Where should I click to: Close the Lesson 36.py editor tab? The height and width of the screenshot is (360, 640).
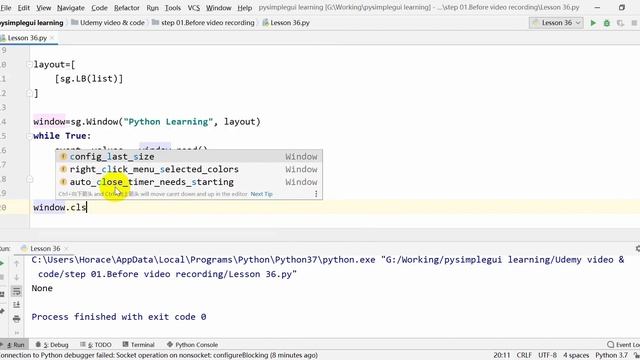pos(52,38)
